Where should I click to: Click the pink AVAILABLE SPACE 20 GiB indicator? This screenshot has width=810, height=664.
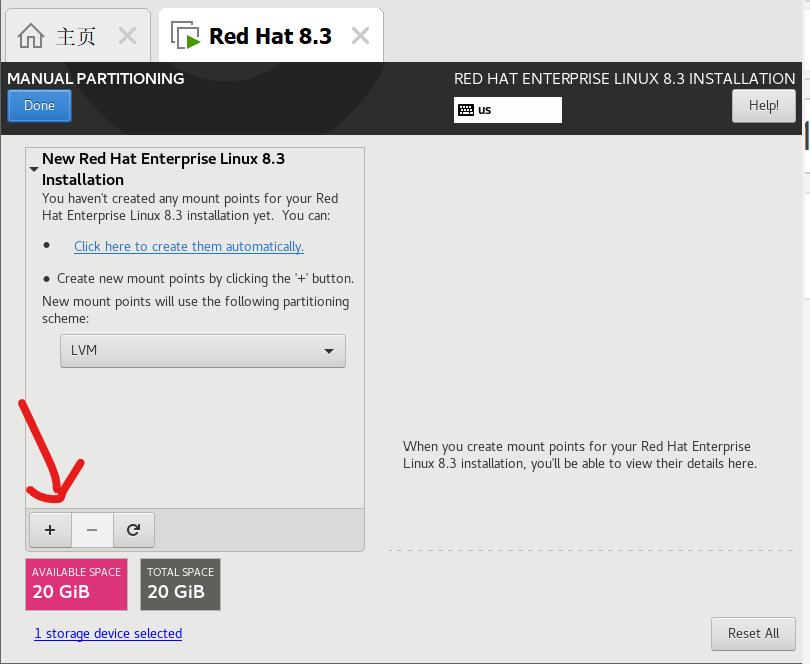point(76,584)
